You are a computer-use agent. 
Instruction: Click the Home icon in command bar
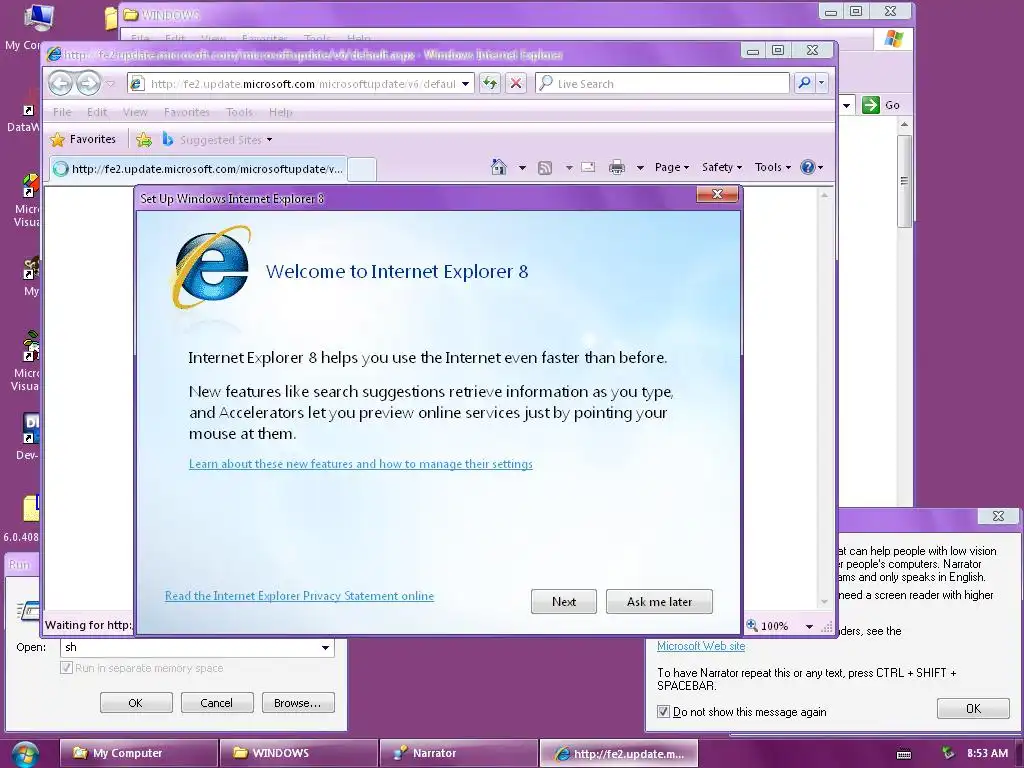(x=499, y=167)
